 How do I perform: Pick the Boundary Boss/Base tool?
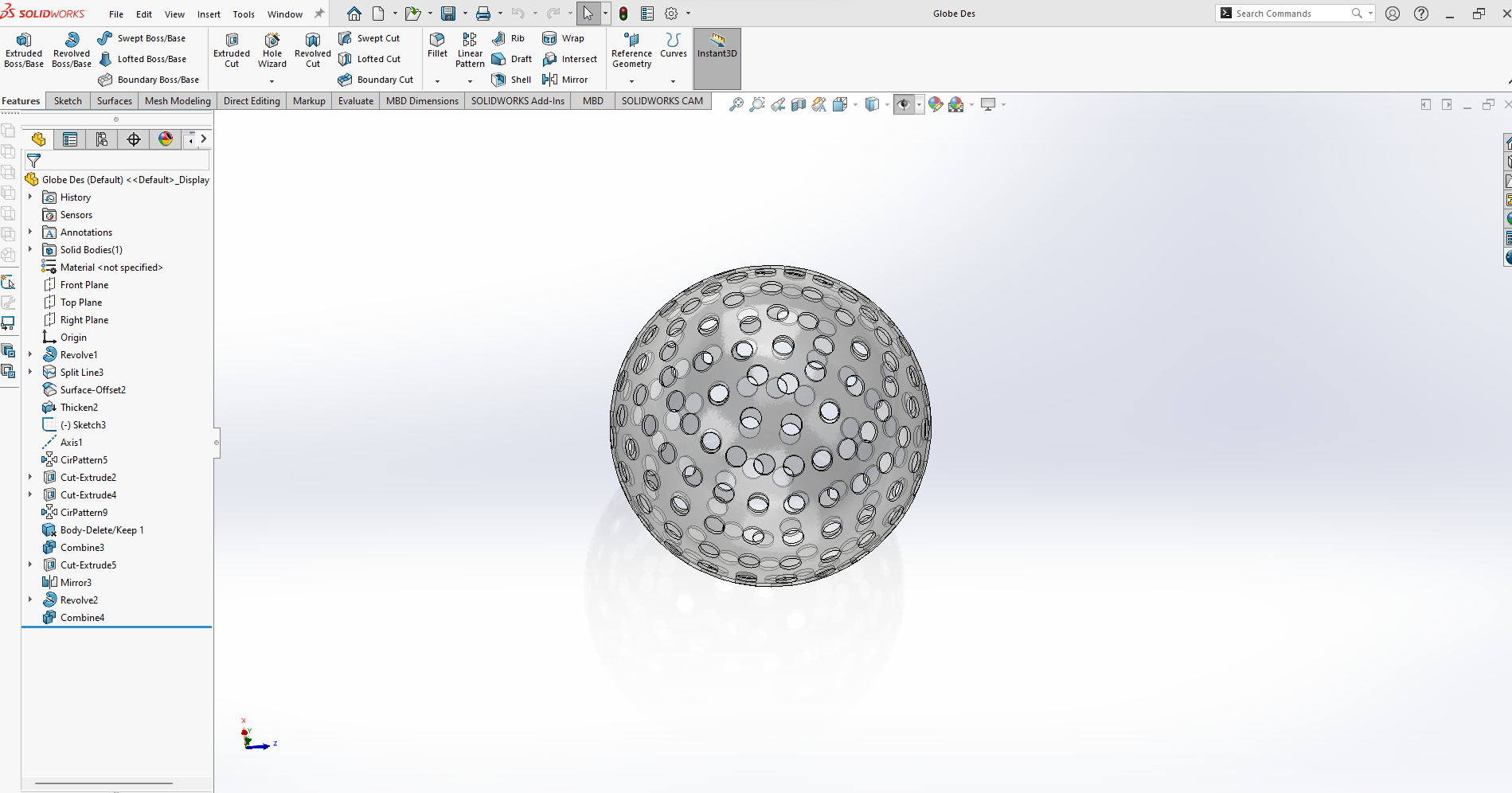click(149, 80)
